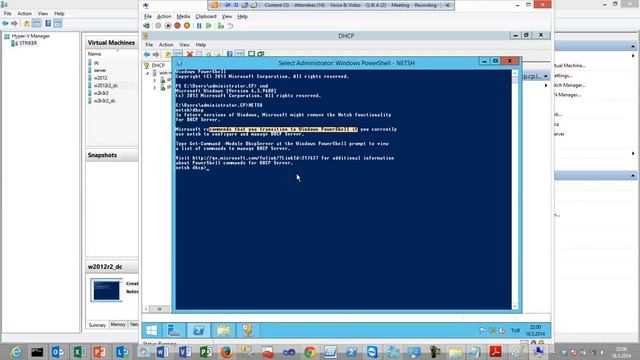Open Google Chrome from host taskbar
640x360 pixels.
310,352
